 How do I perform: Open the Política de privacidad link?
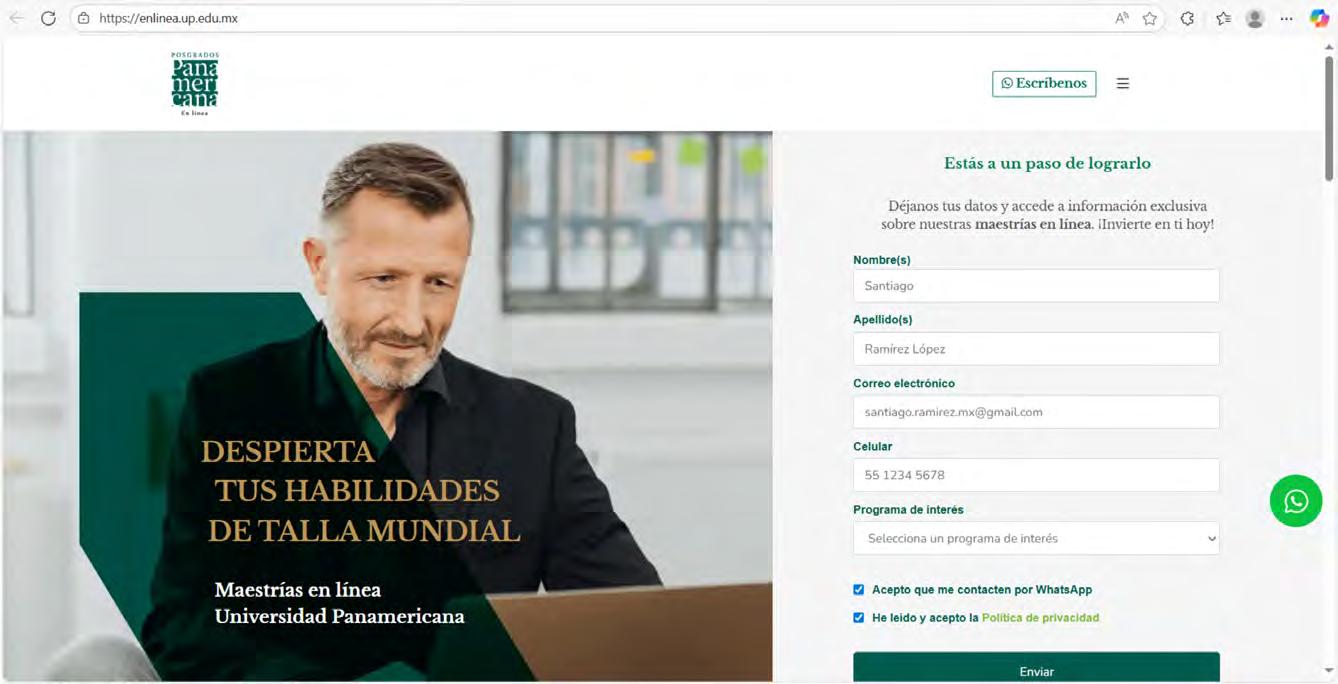[1040, 618]
